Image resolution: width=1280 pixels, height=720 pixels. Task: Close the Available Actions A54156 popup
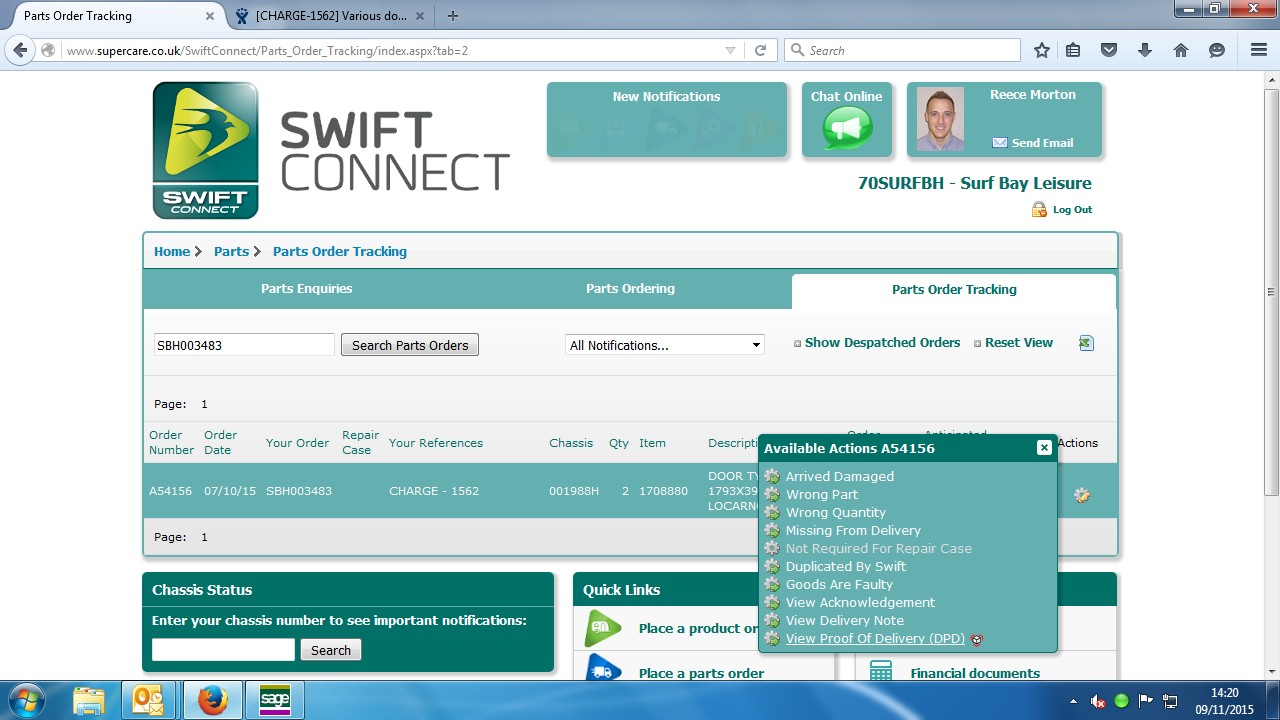[x=1044, y=448]
